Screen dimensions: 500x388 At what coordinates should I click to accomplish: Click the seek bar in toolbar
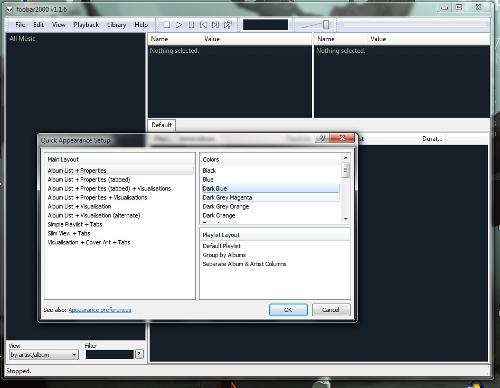415,25
